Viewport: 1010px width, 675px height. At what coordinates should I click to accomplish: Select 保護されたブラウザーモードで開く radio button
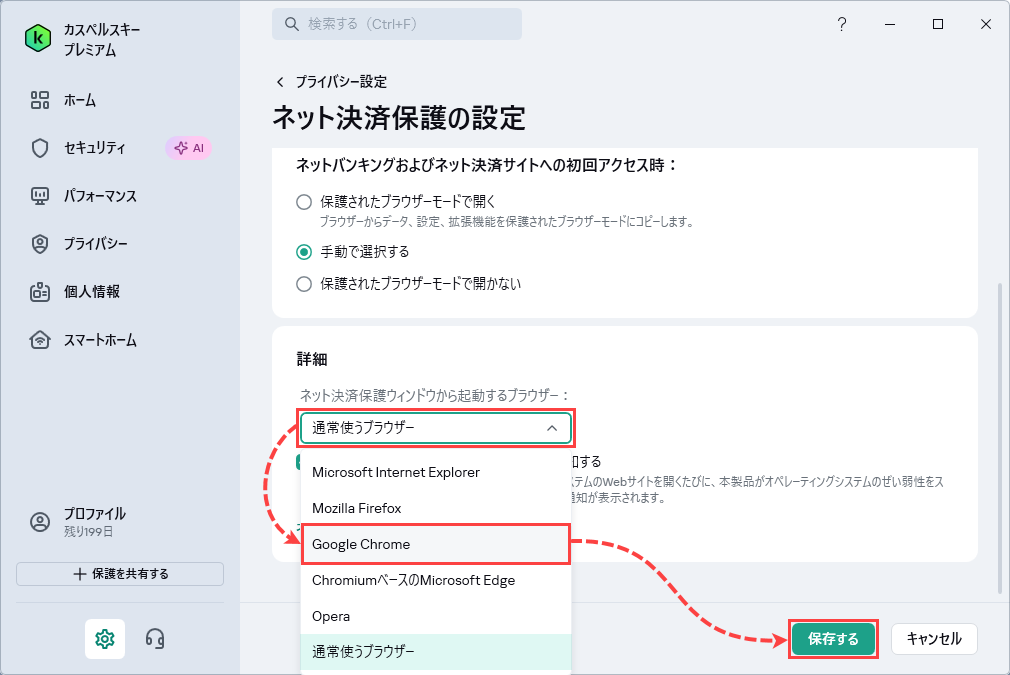coord(304,202)
